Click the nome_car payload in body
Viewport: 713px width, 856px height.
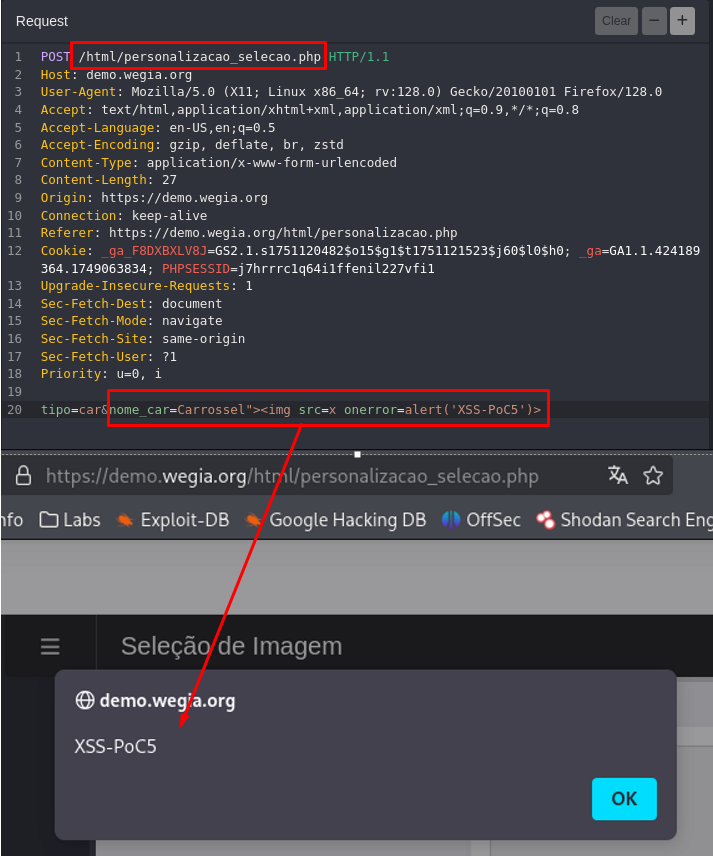(x=325, y=409)
